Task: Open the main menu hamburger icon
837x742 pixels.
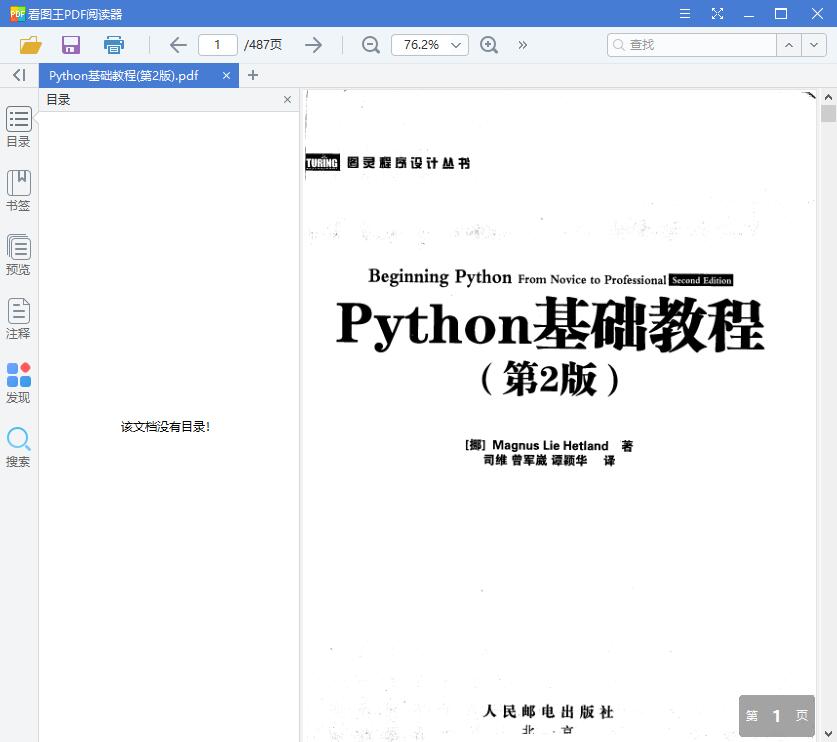Action: pyautogui.click(x=685, y=14)
